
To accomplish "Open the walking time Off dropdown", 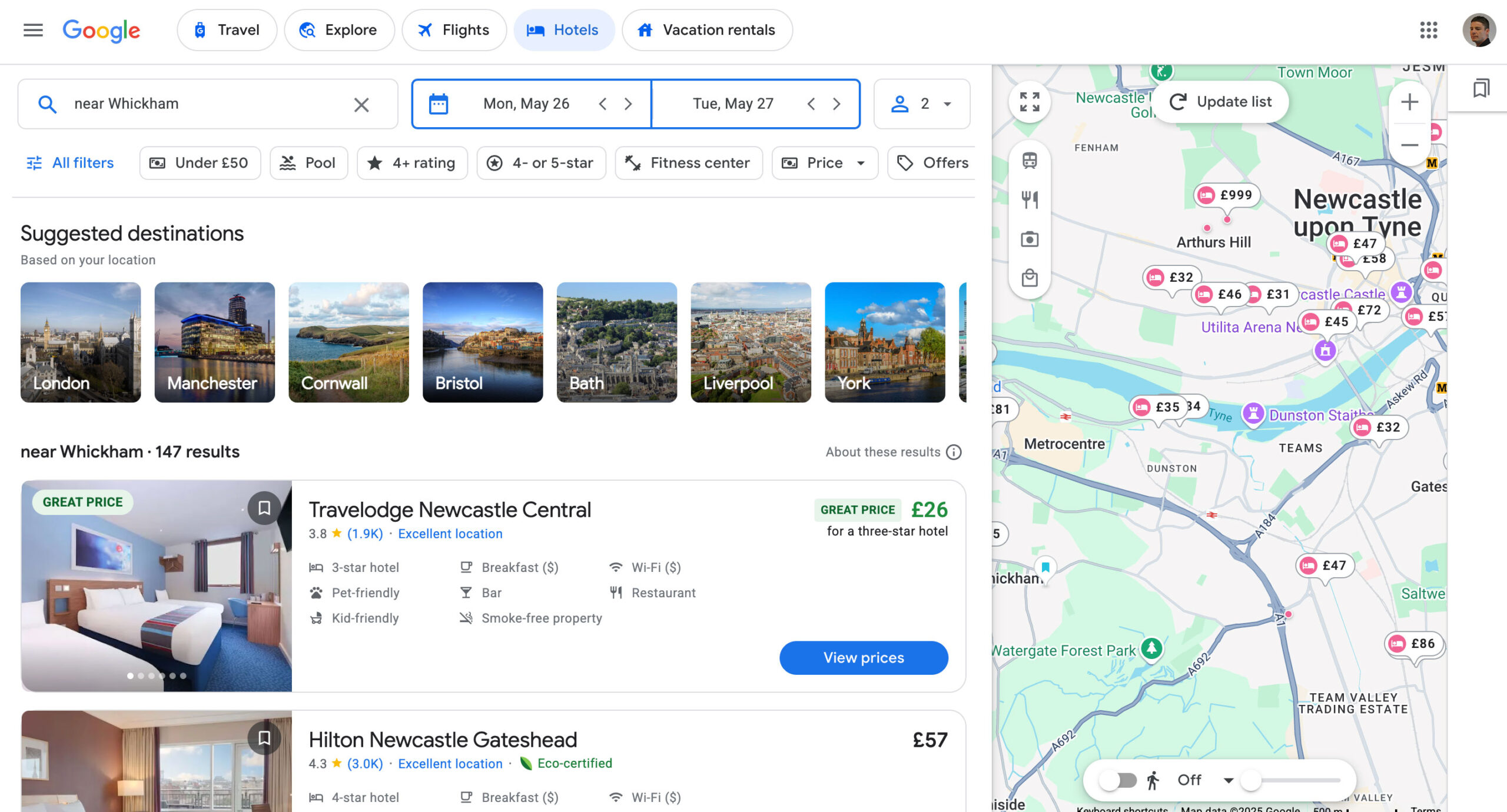I will [1205, 780].
